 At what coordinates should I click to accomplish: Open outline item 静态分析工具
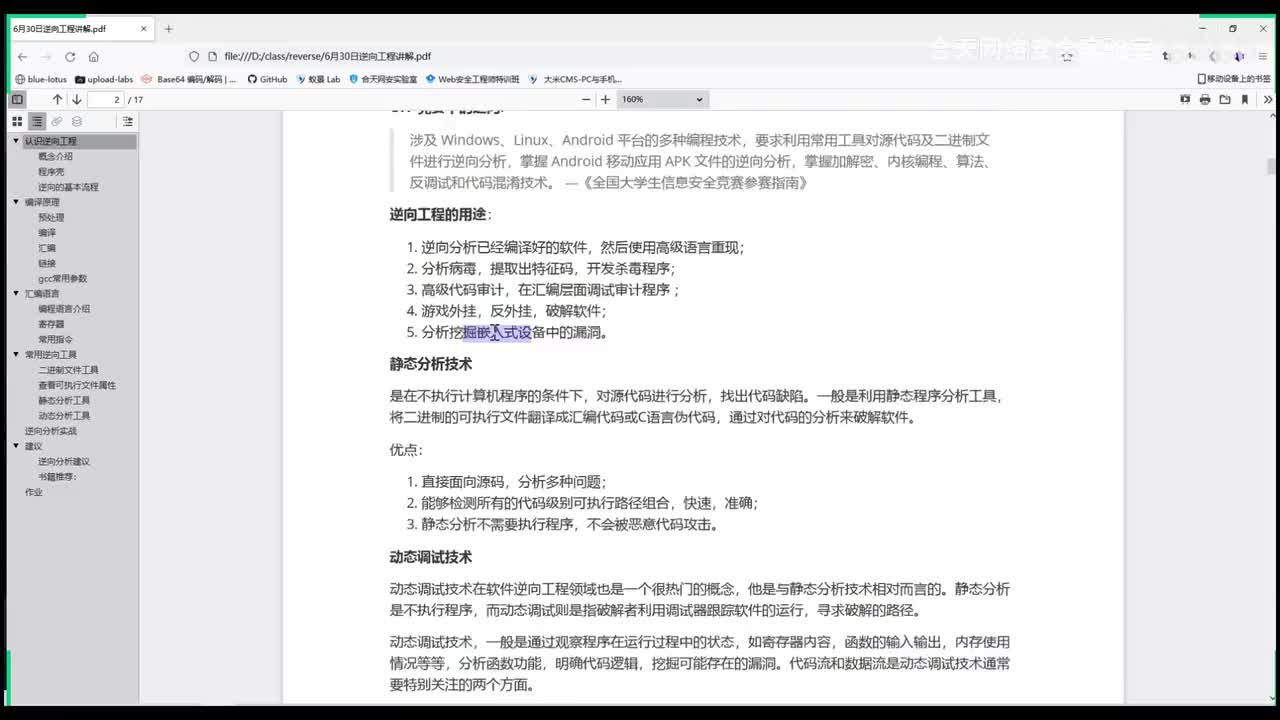tap(64, 401)
